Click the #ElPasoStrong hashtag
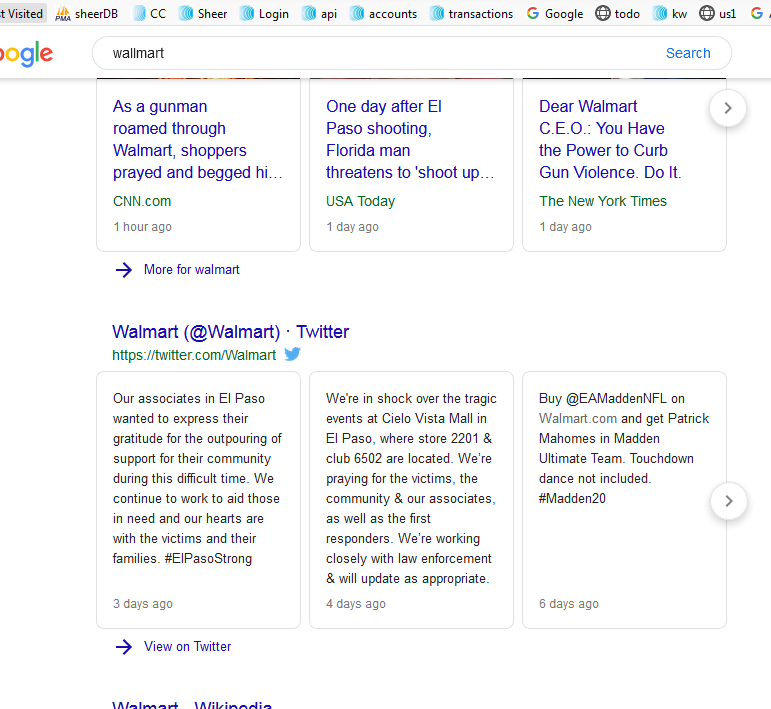Image resolution: width=771 pixels, height=709 pixels. (208, 559)
